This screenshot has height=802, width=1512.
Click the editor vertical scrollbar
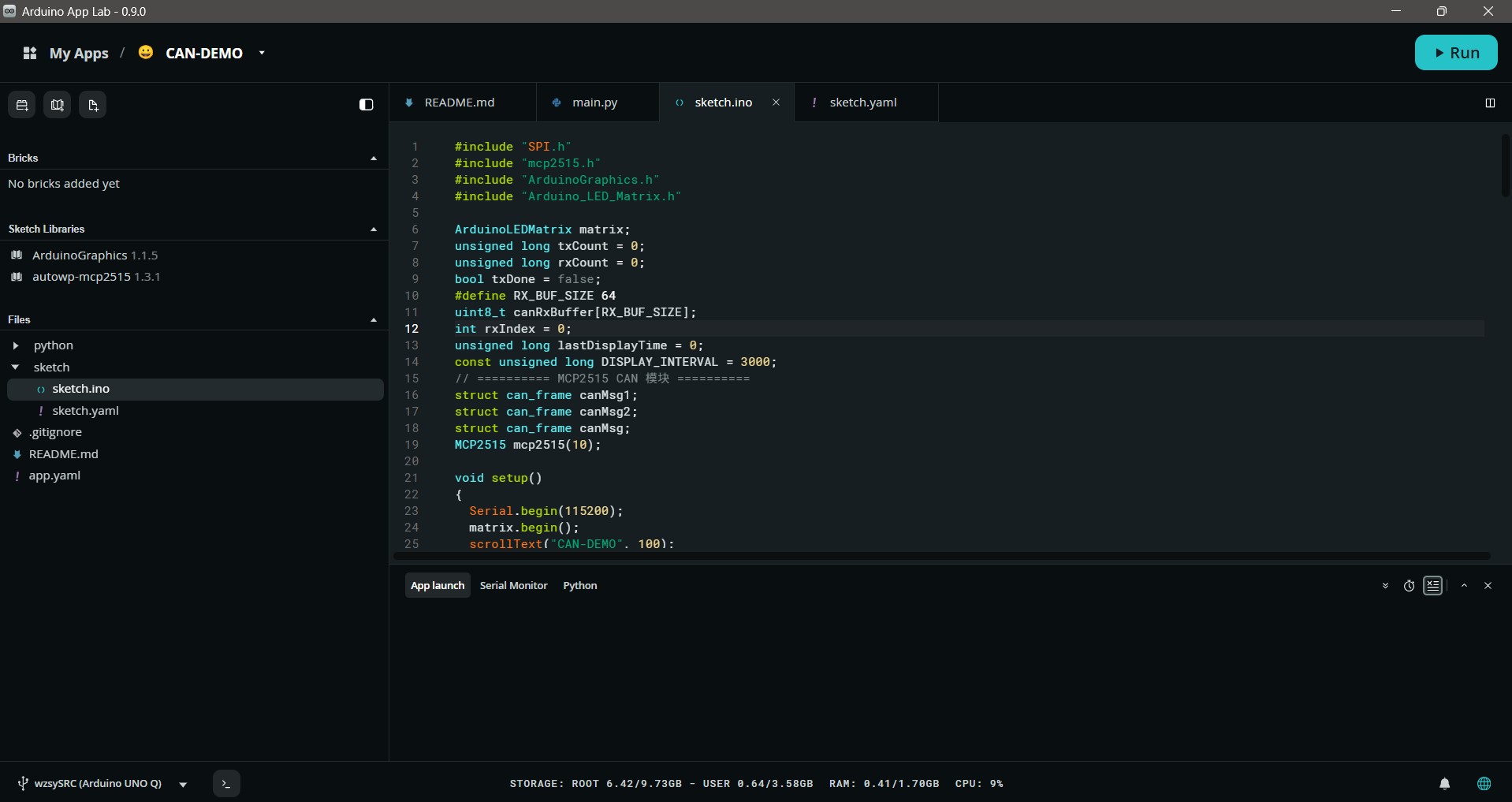(x=1505, y=166)
